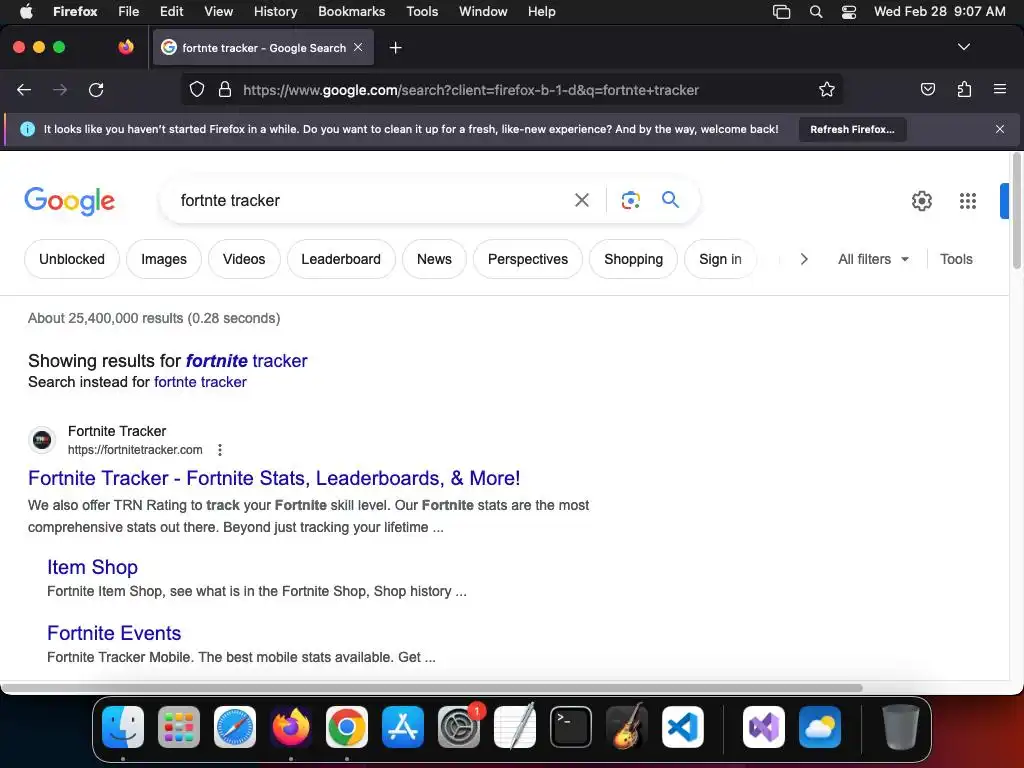
Task: Select the Perspectives filter chip
Action: pyautogui.click(x=528, y=259)
